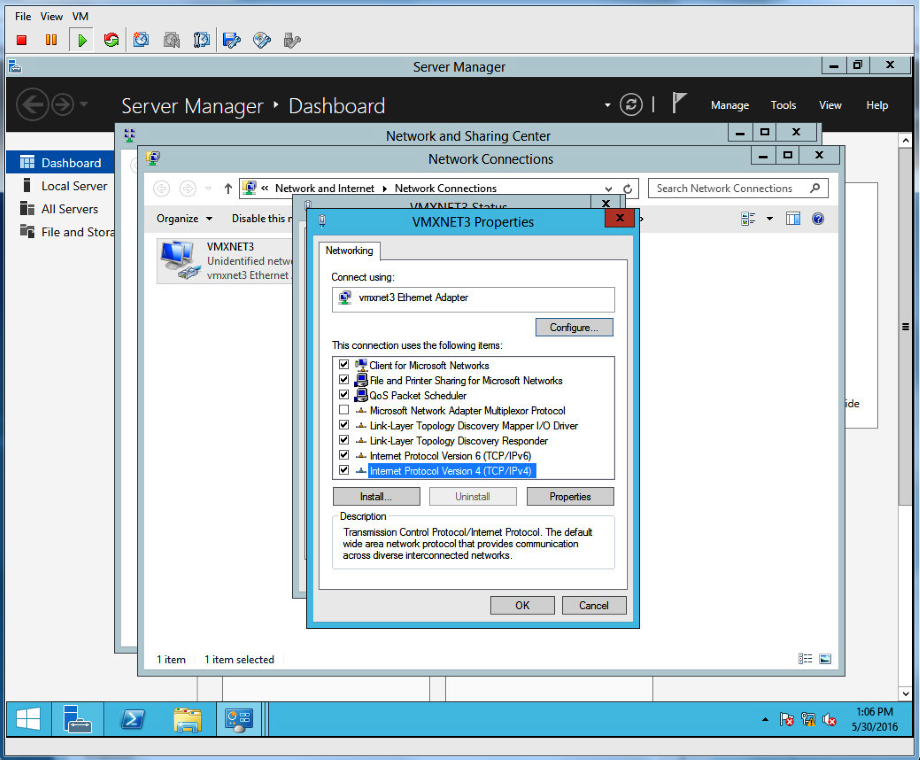The image size is (920, 760).
Task: Open the change view options dropdown arrow
Action: click(769, 218)
